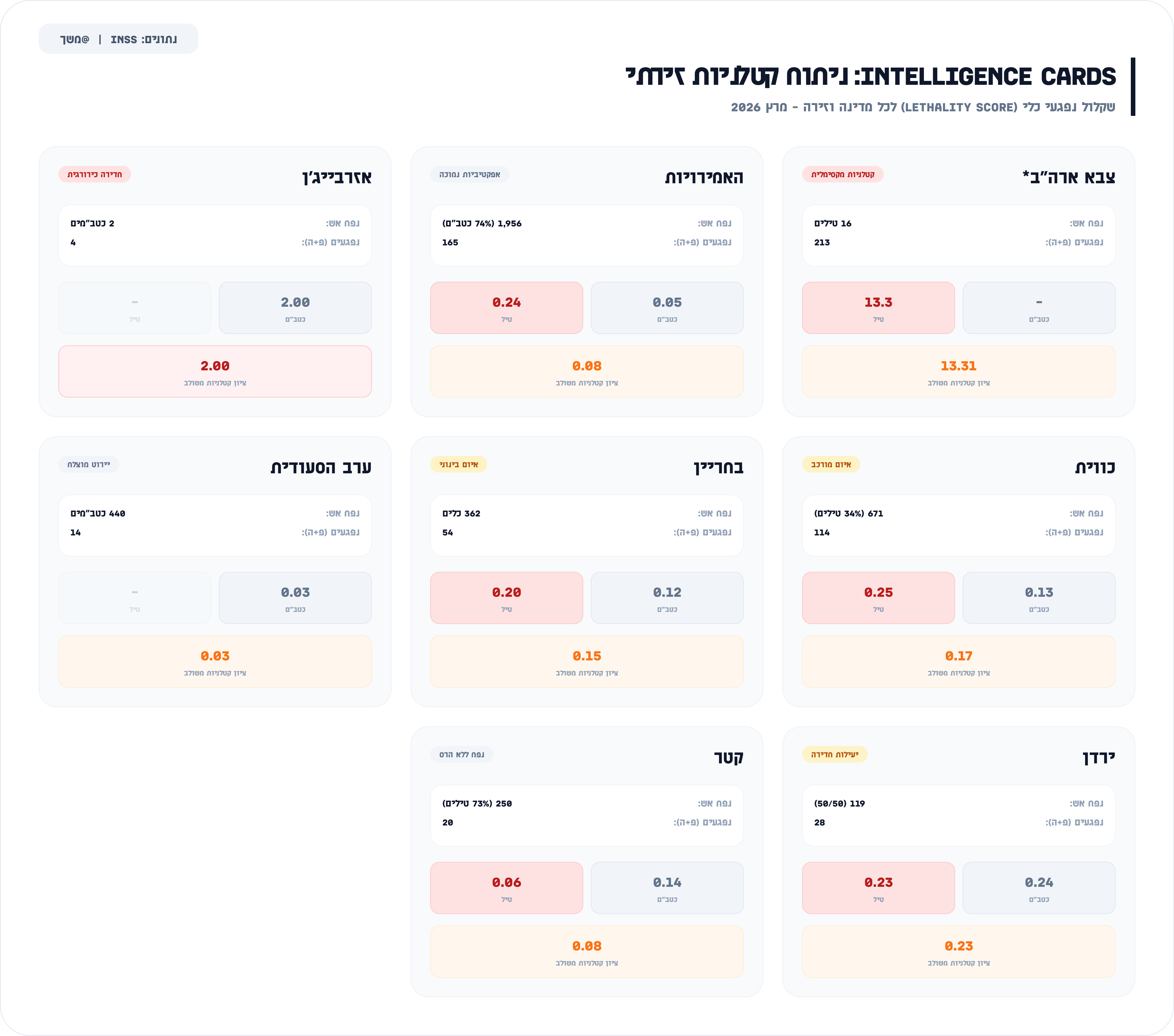This screenshot has height=1036, width=1174.
Task: Click the 0.05 UAV score box
Action: [667, 308]
